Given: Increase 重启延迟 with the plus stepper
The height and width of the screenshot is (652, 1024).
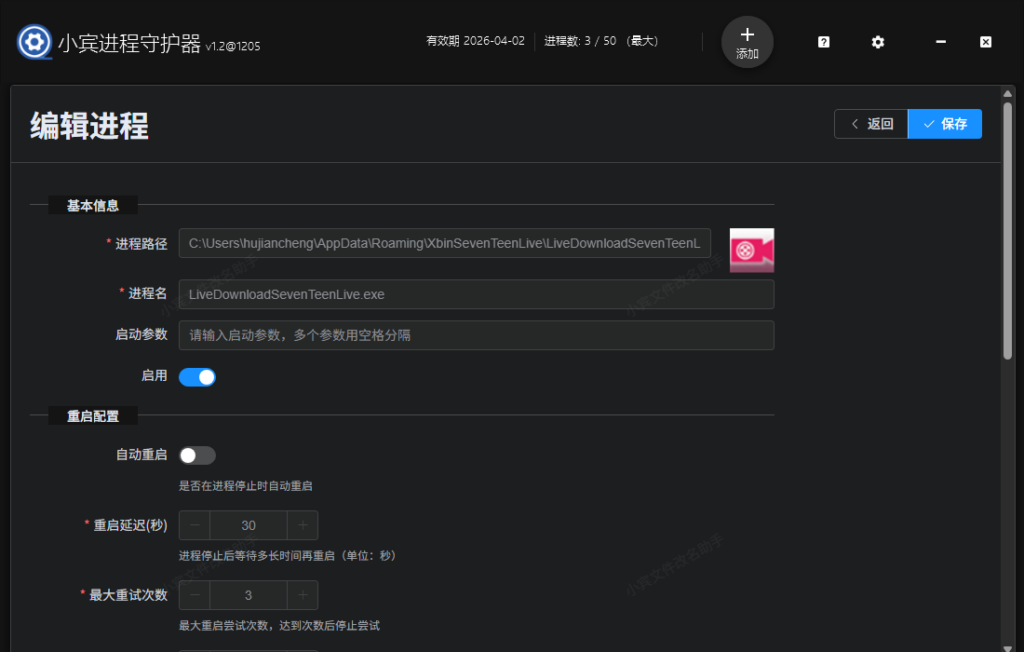Looking at the screenshot, I should [301, 525].
